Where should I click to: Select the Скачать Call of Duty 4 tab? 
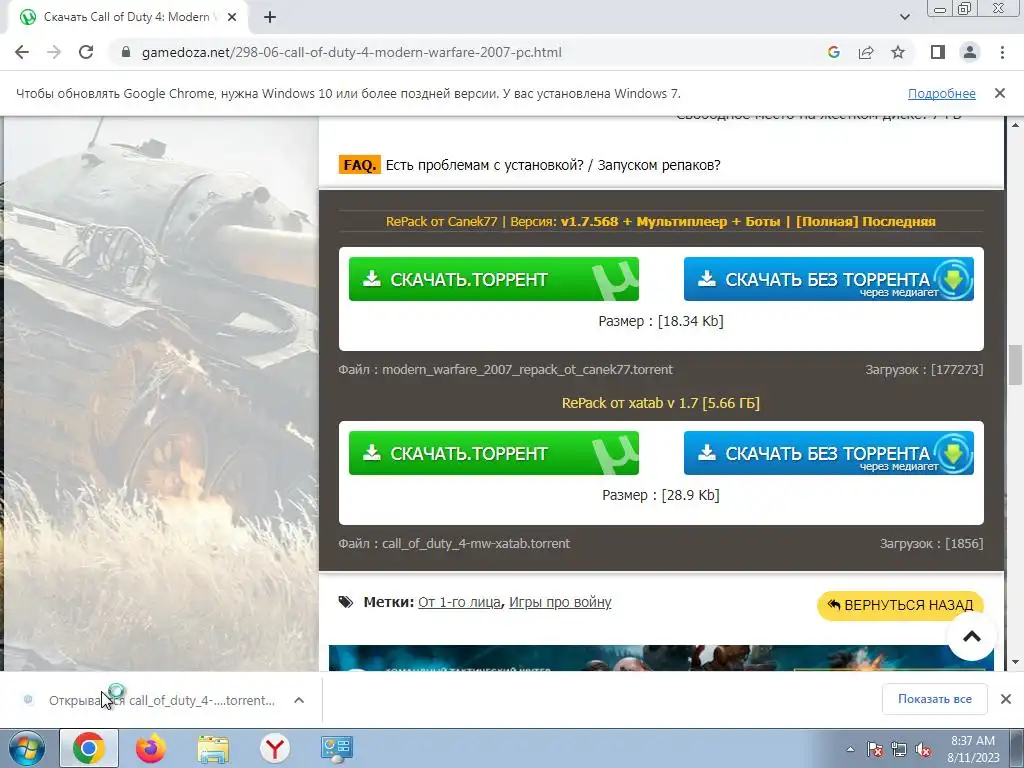pos(125,17)
